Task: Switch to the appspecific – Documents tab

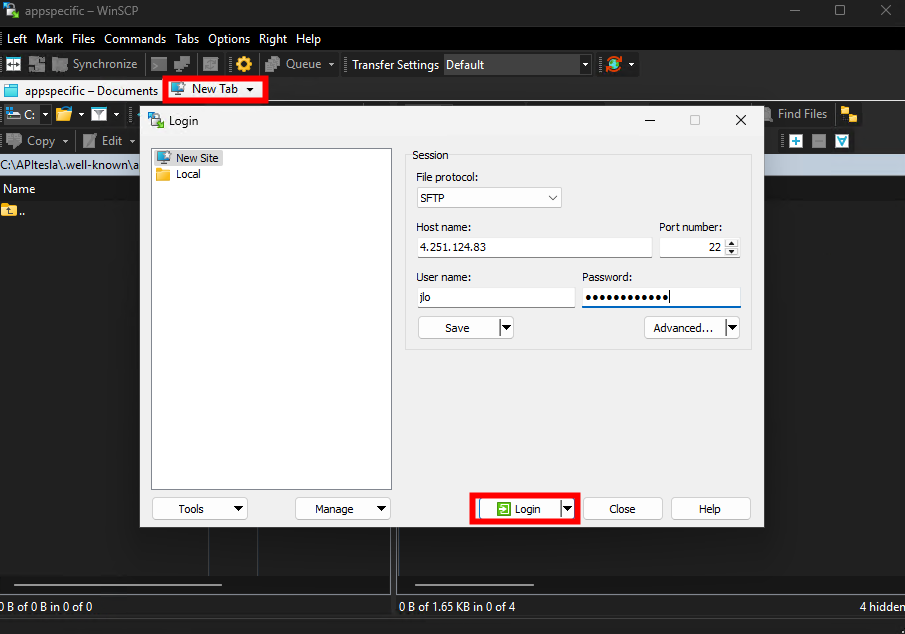Action: click(81, 91)
